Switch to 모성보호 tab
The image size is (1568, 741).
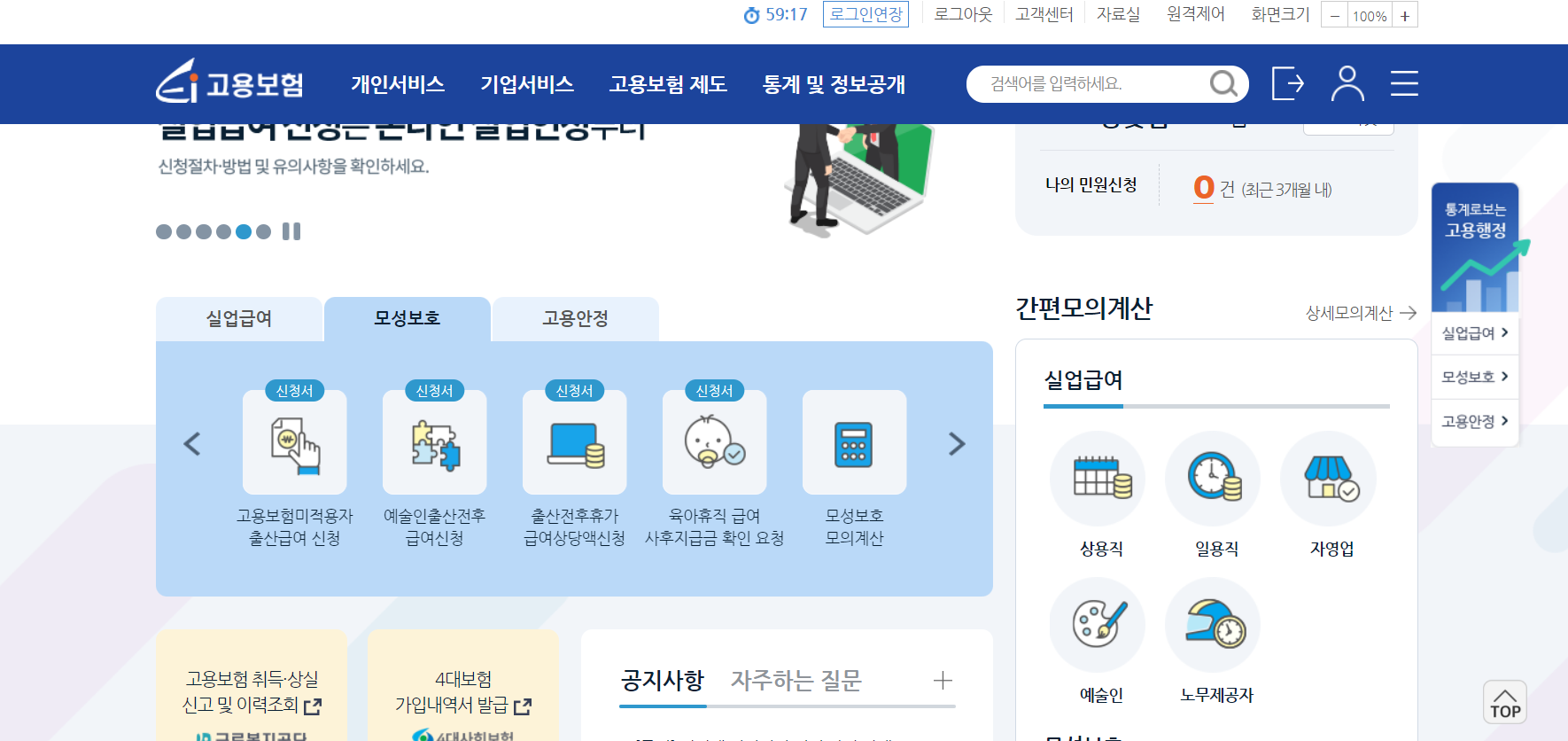pos(408,319)
